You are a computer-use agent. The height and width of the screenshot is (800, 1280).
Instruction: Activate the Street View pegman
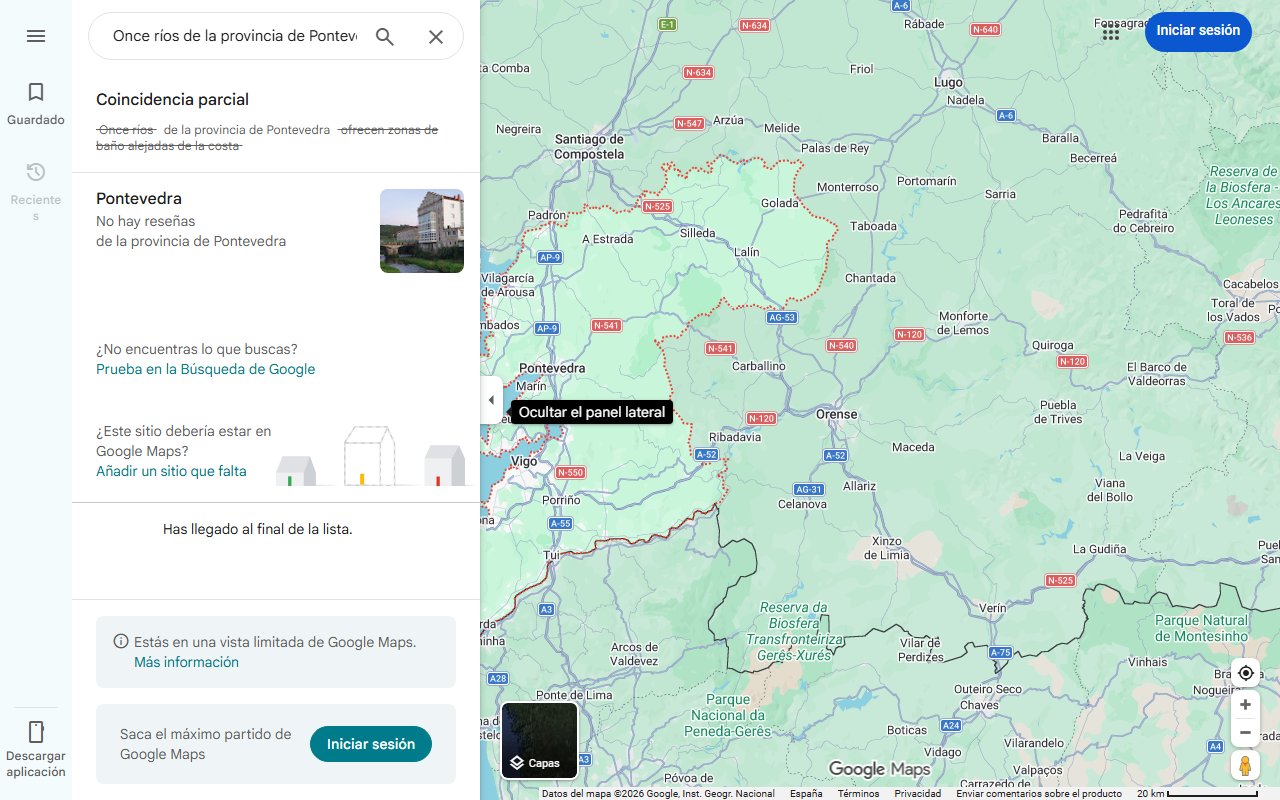tap(1245, 766)
